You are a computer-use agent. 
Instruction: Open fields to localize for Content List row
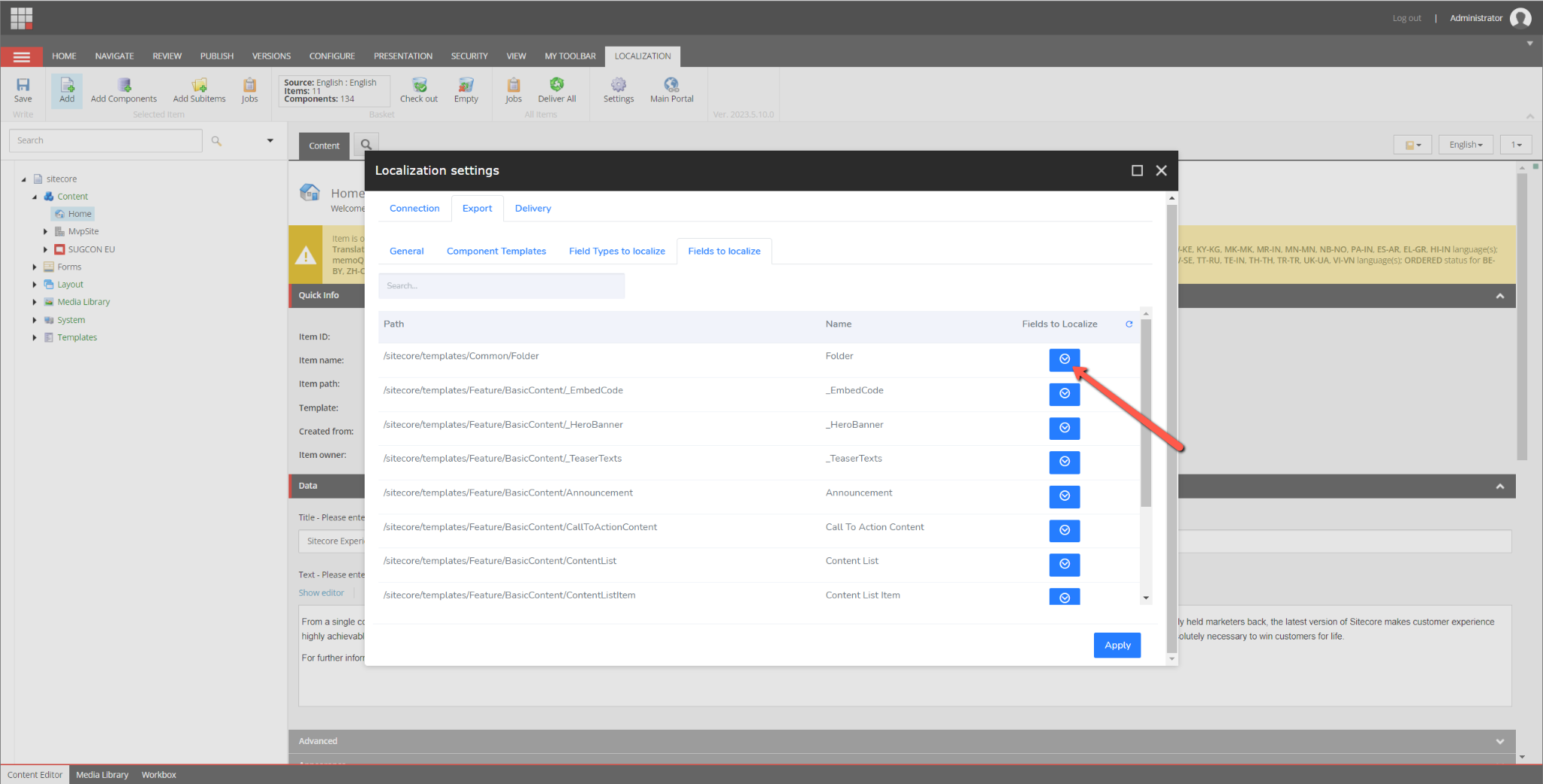pos(1064,565)
